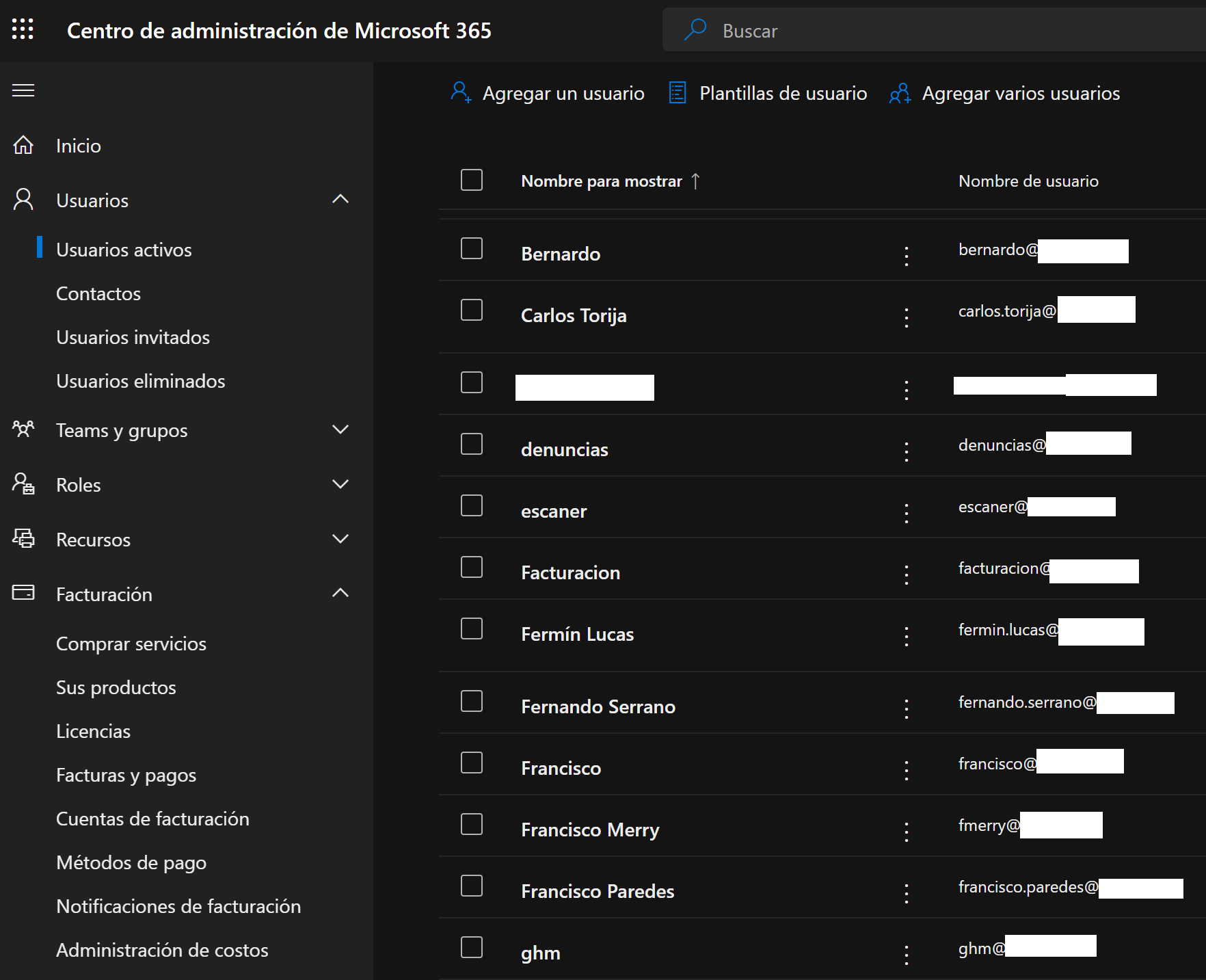
Task: Check the box next to Francisco Merry
Action: click(472, 825)
